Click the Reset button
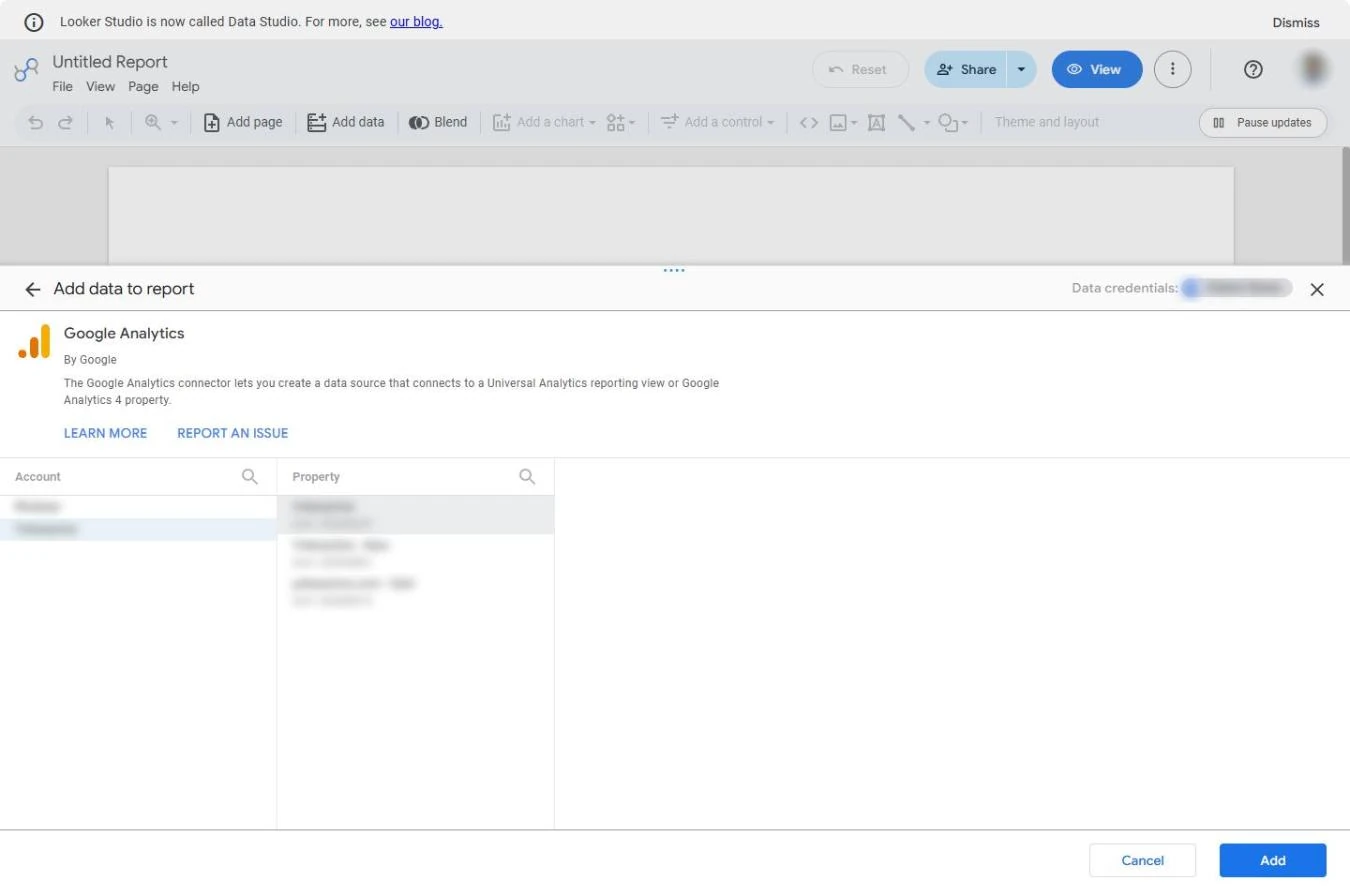1350x896 pixels. [860, 69]
